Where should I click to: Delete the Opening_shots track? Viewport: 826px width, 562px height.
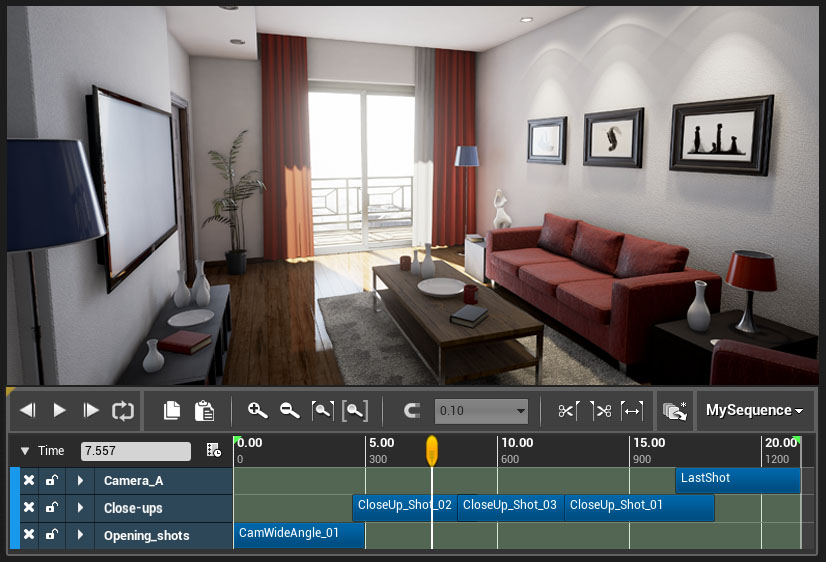coord(29,534)
